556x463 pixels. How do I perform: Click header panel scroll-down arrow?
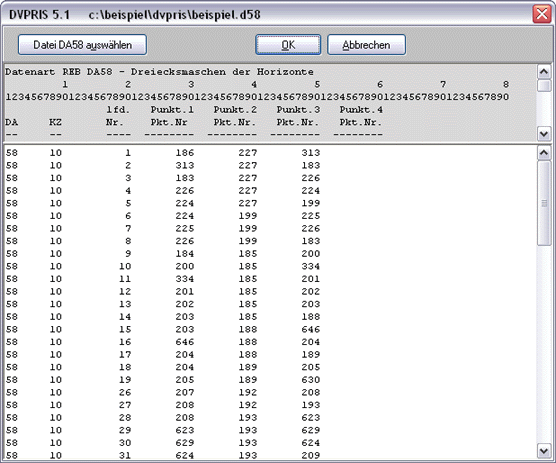click(x=544, y=134)
